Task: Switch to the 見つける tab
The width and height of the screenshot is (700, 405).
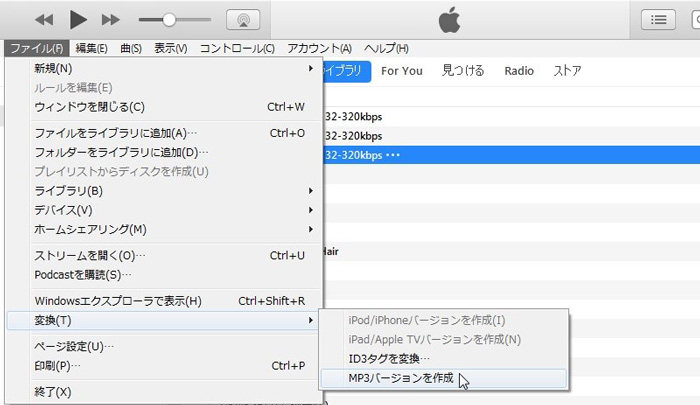Action: (463, 71)
